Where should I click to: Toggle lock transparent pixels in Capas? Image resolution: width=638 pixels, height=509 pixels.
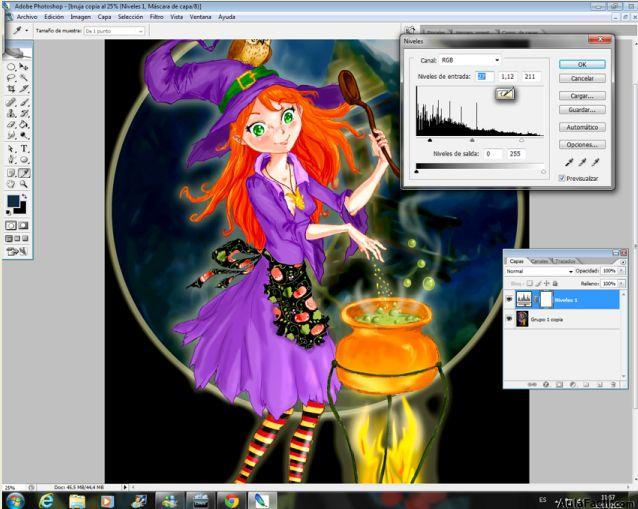point(529,283)
